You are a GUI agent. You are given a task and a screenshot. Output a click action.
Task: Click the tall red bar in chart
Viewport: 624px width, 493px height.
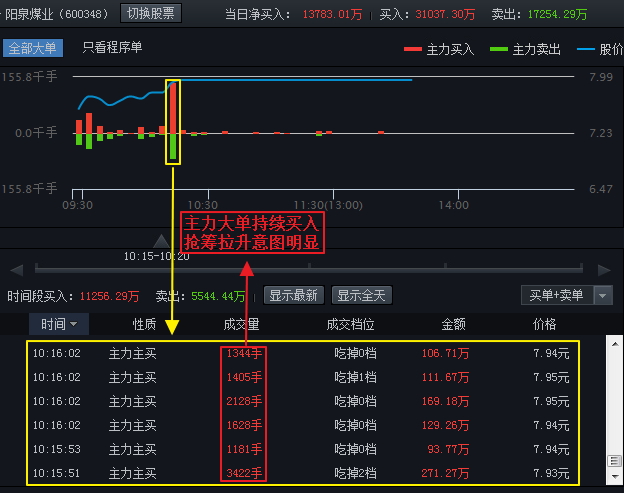coord(173,107)
